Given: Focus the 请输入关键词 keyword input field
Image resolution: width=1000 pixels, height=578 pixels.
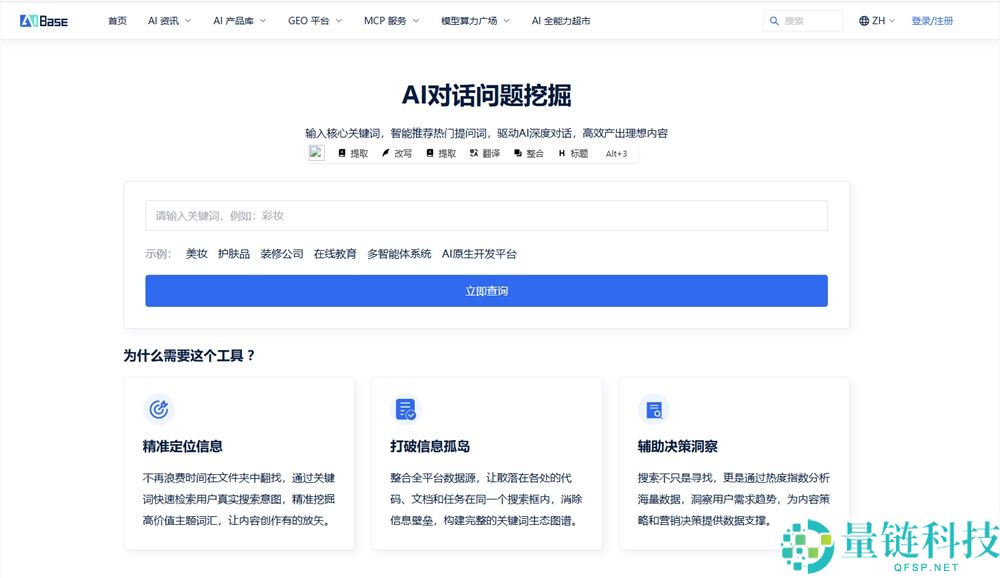Looking at the screenshot, I should (487, 216).
